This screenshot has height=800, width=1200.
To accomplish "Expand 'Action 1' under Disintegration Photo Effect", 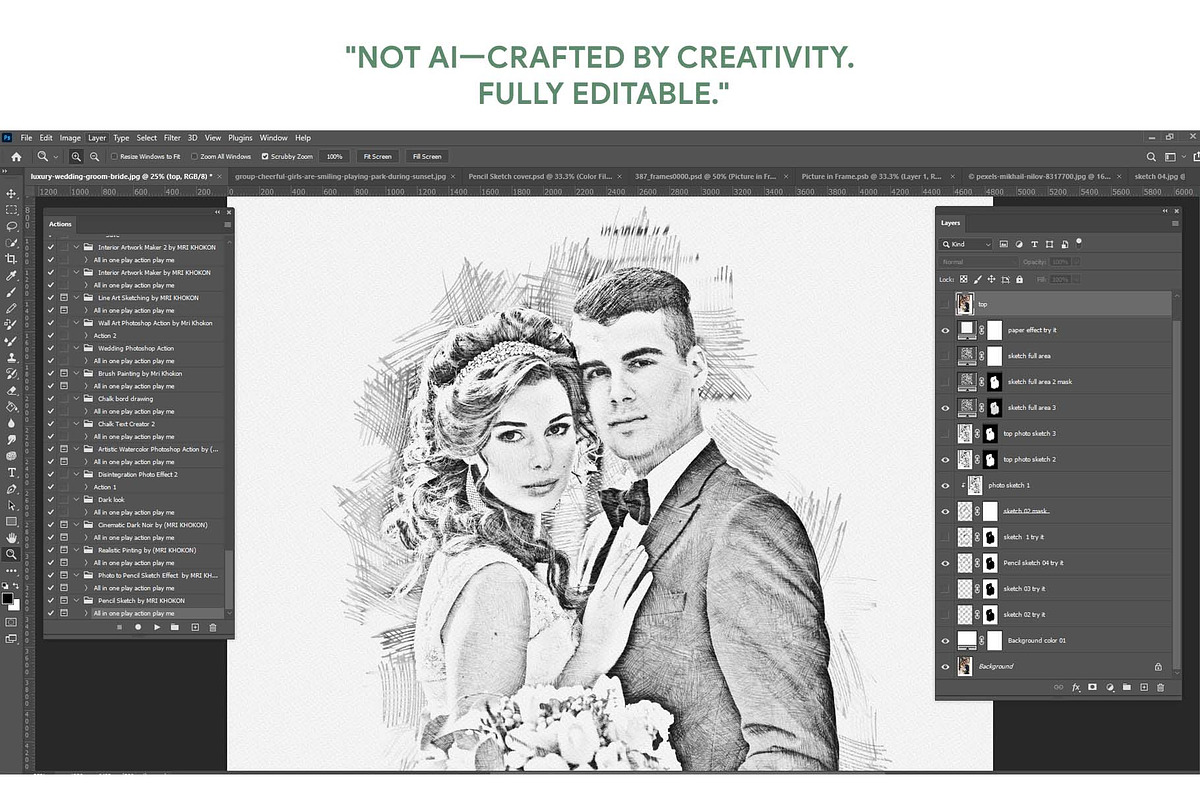I will (87, 487).
